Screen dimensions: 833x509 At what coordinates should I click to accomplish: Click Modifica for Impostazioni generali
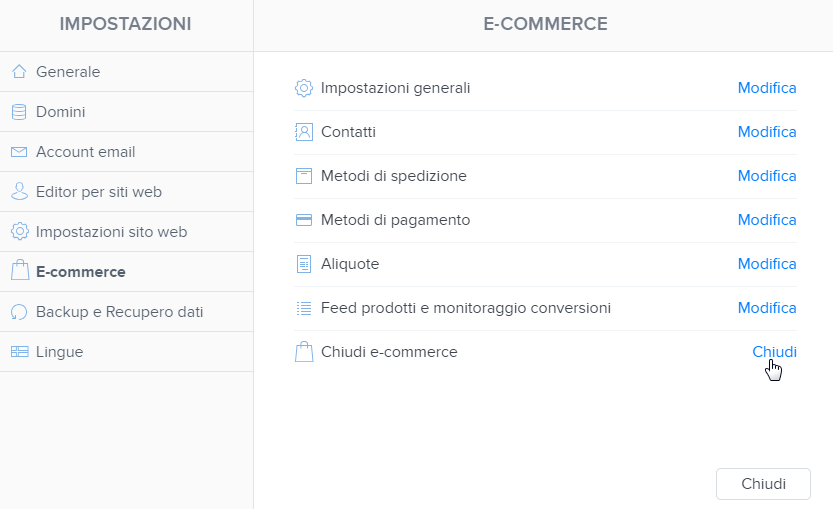click(767, 88)
